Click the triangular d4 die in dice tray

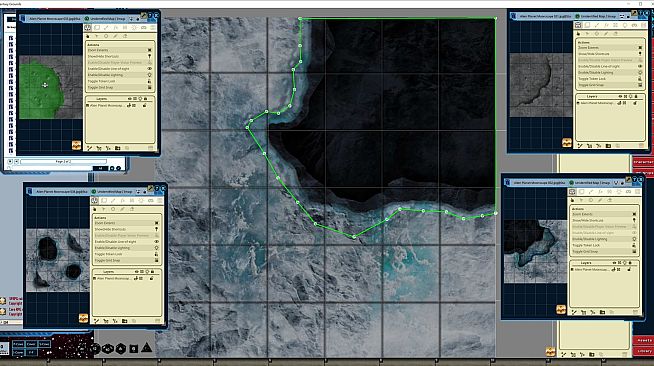coord(146,347)
